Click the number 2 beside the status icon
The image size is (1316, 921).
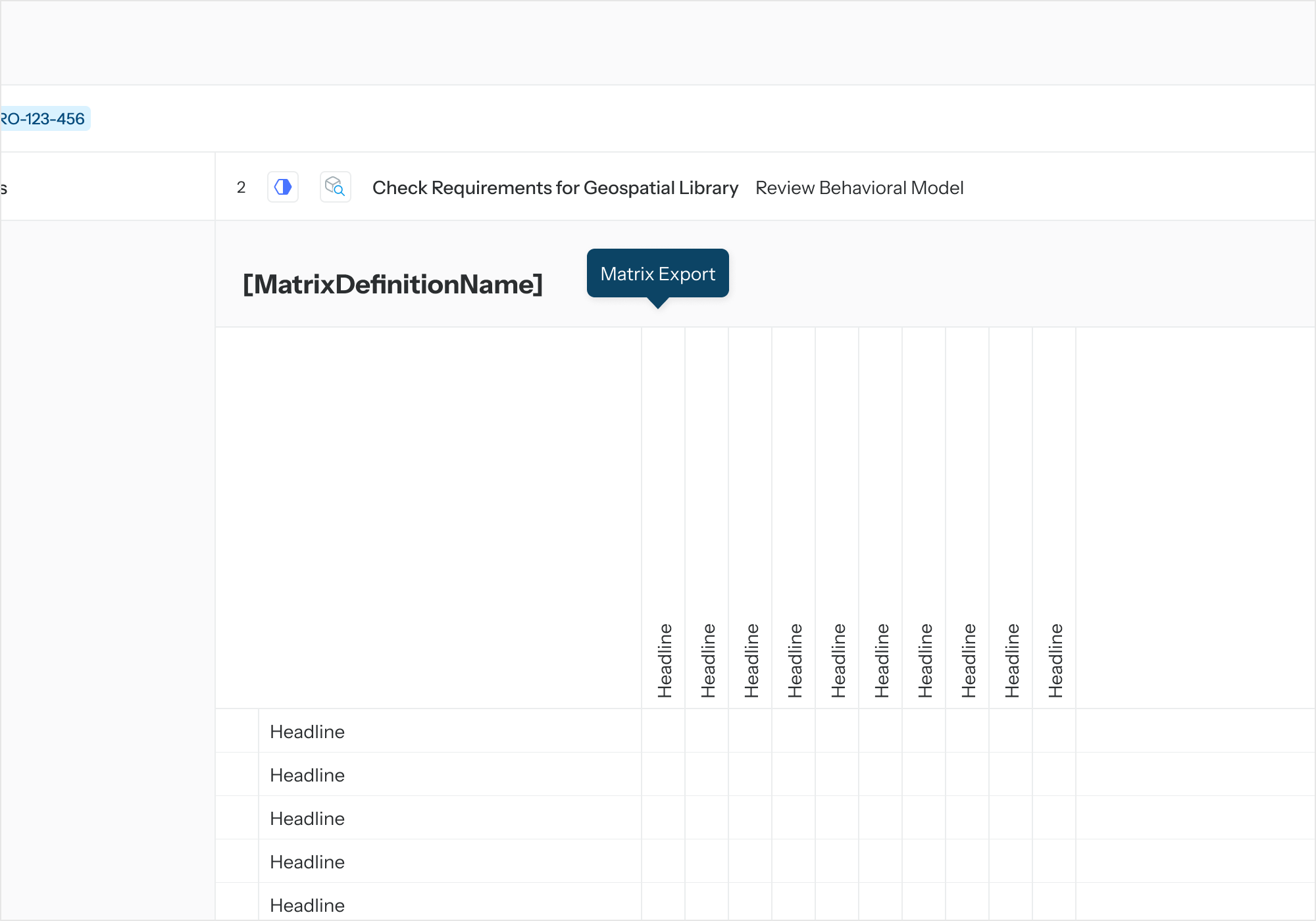pos(241,188)
